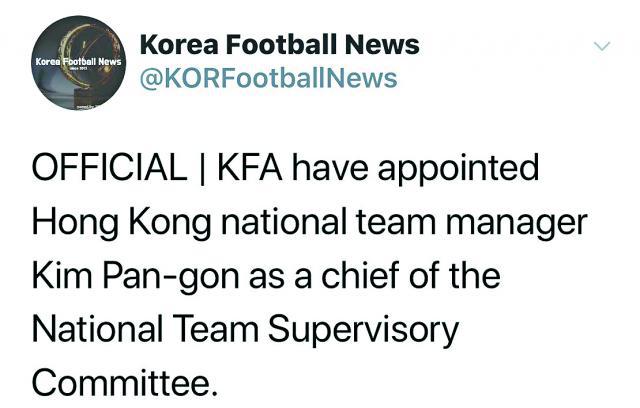Click the white label text inside the avatar

coord(78,62)
